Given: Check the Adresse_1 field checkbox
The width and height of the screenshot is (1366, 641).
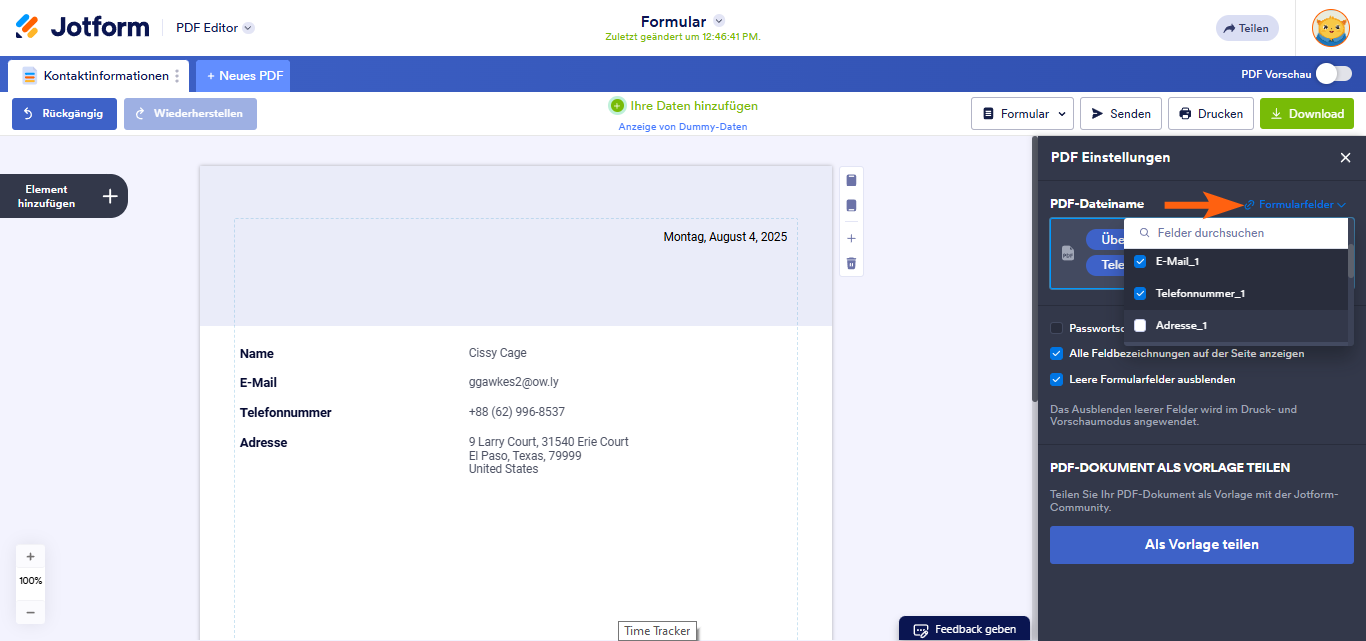Looking at the screenshot, I should point(1140,325).
